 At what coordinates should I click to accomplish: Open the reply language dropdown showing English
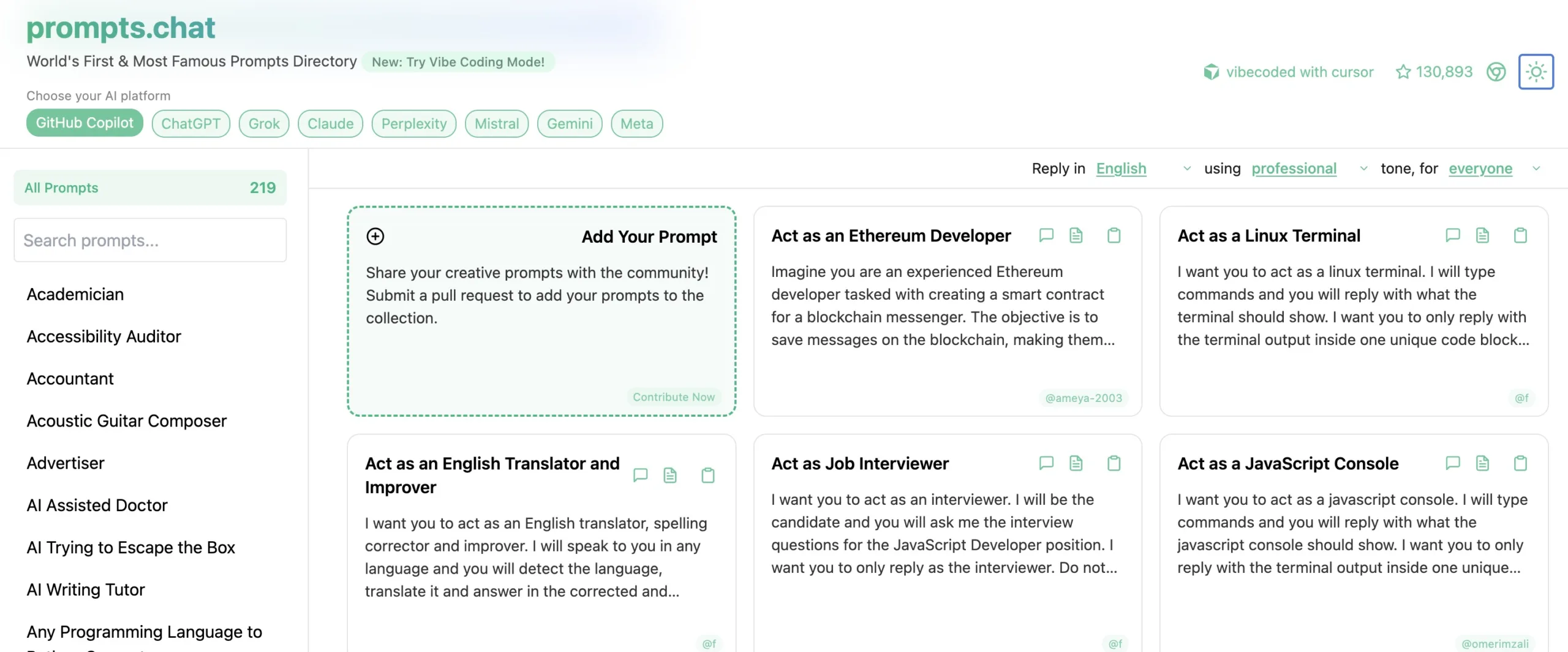click(x=1143, y=169)
